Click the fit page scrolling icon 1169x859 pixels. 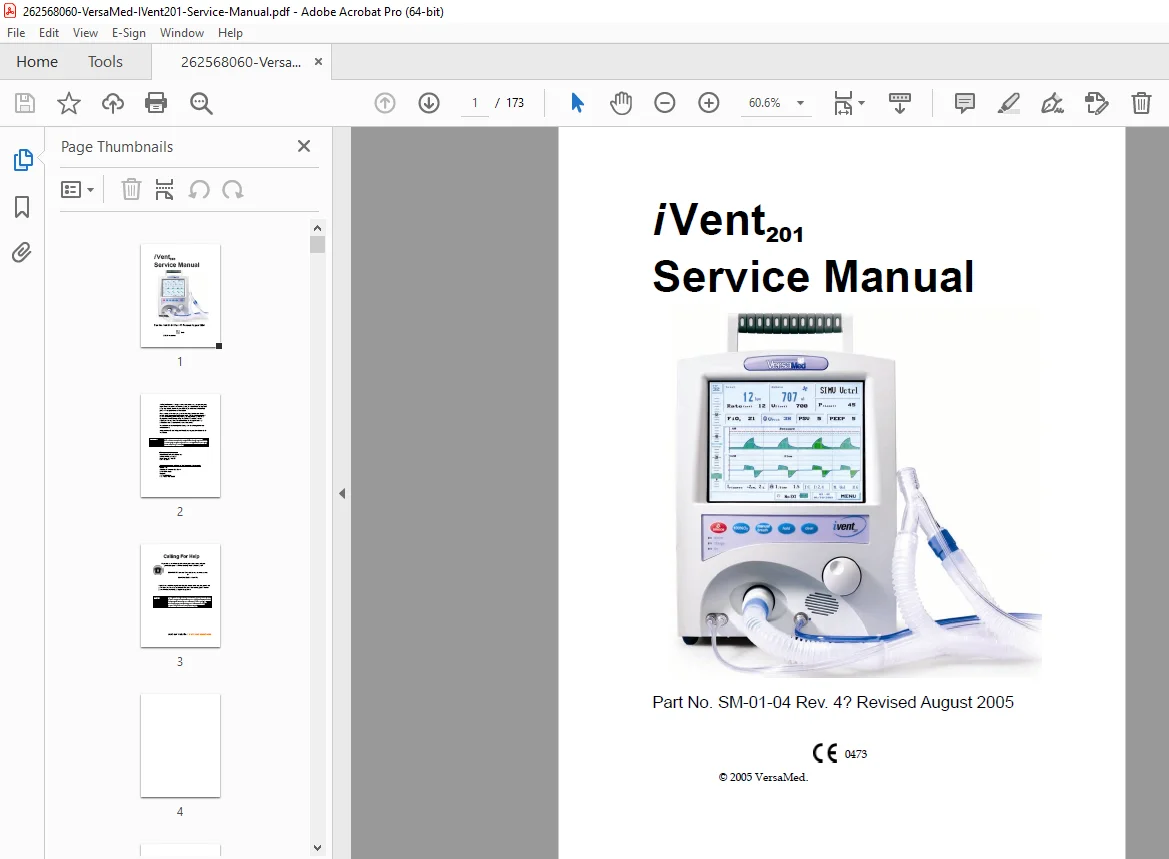[x=842, y=103]
